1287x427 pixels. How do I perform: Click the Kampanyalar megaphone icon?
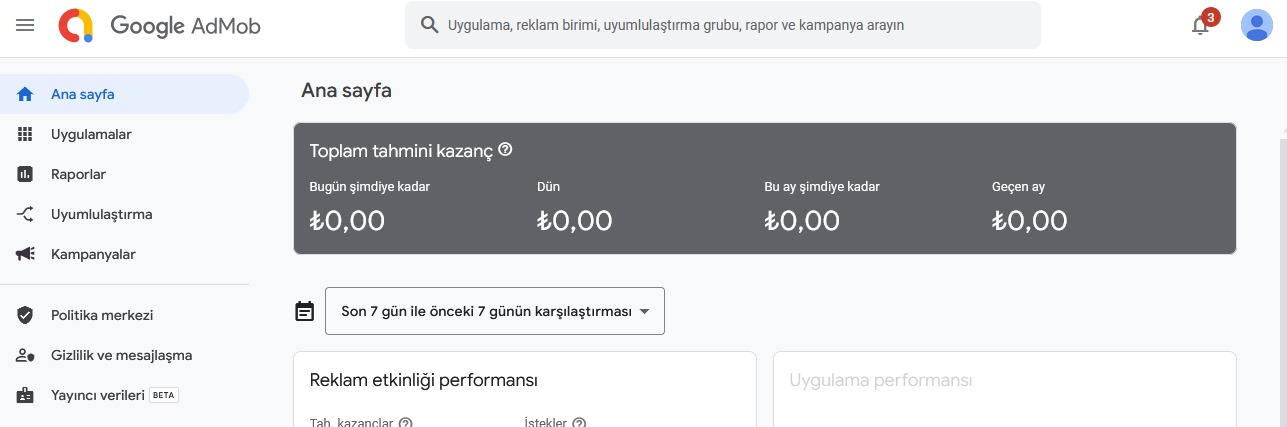26,254
